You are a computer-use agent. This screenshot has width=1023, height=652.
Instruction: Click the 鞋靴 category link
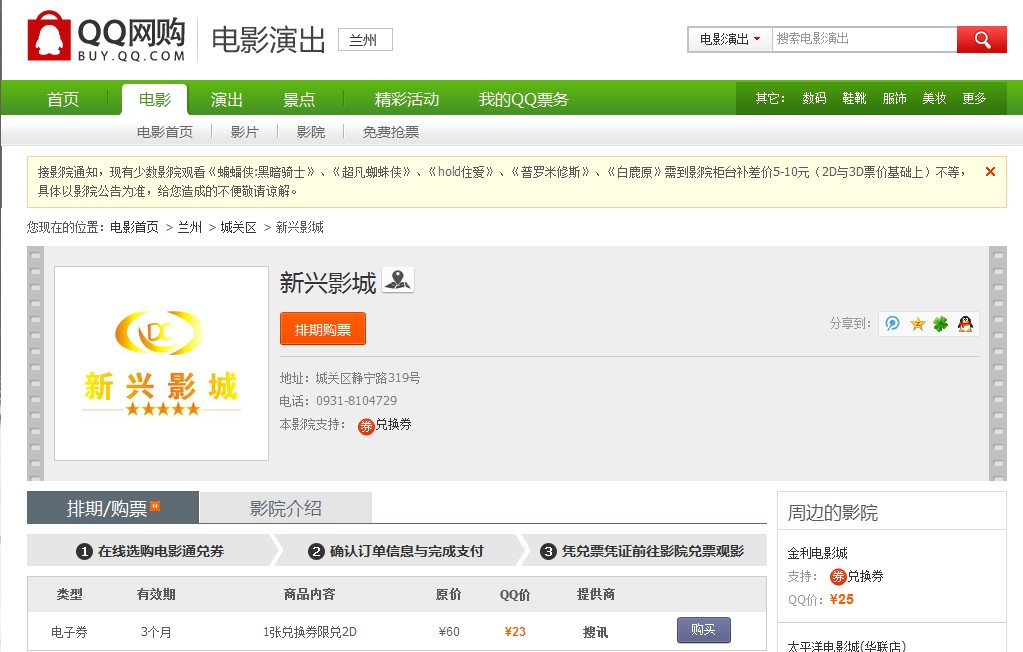pos(854,99)
